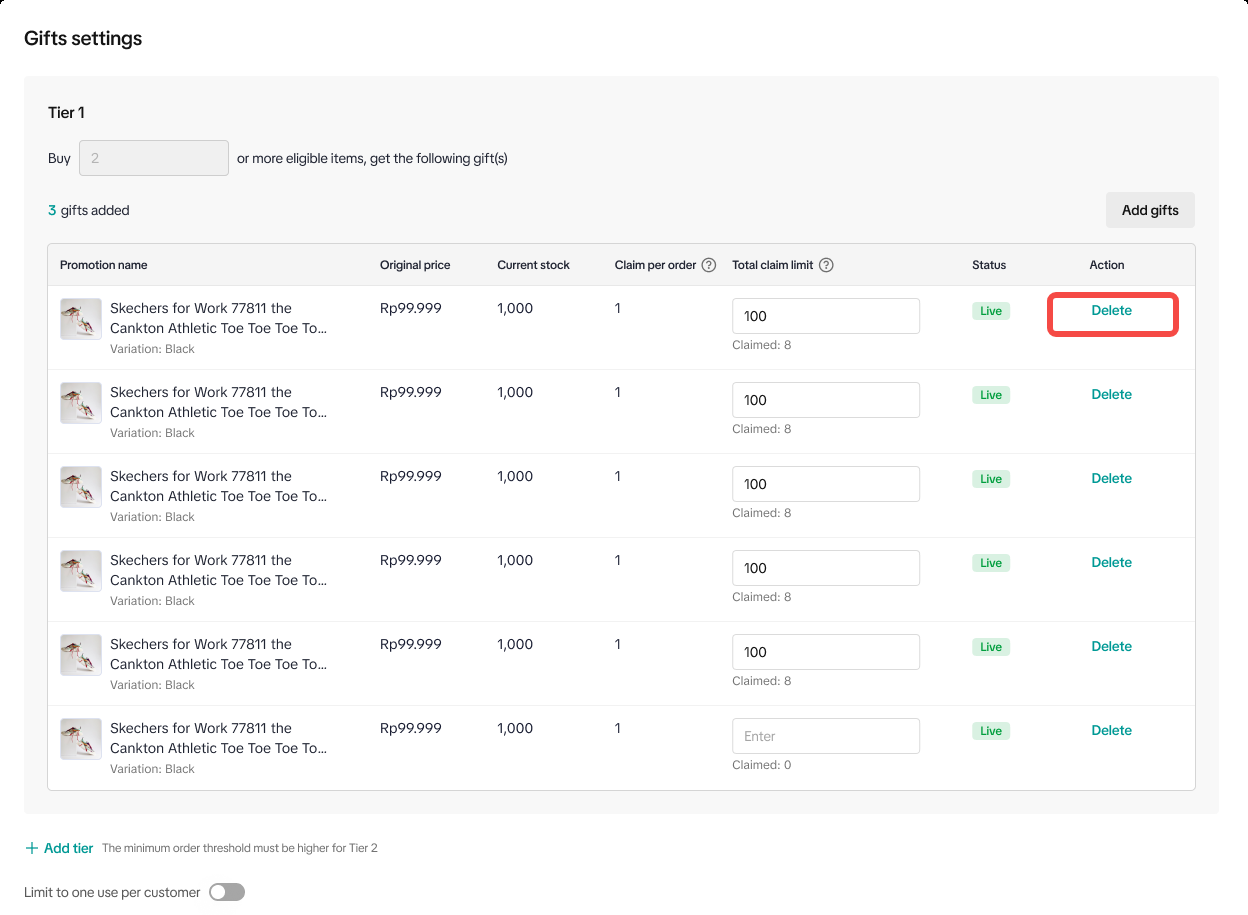Delete the third row's gift

(1111, 479)
